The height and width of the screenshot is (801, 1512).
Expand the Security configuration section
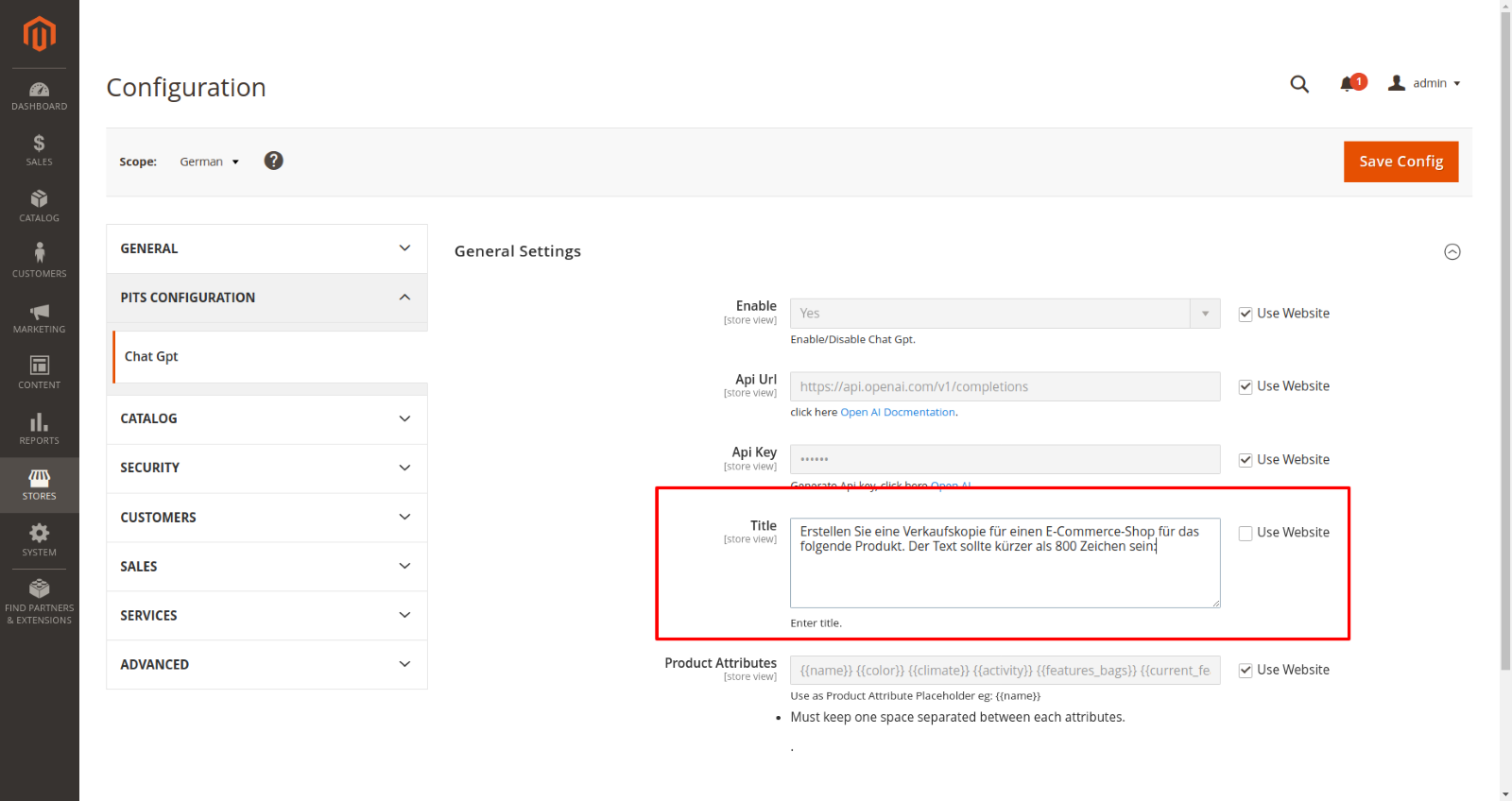(x=266, y=468)
